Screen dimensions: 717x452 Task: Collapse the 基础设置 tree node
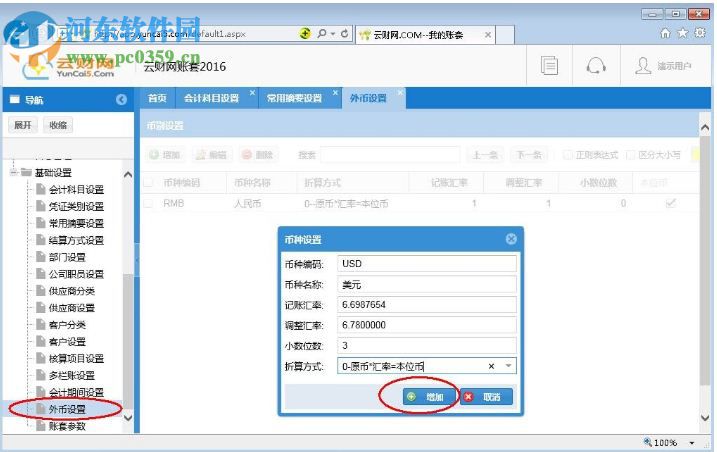(14, 172)
